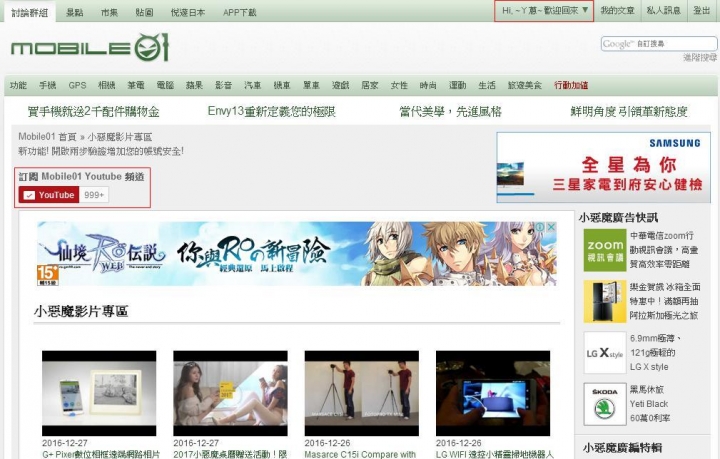
Task: Open the user dropdown 'Hi, ~Y蔥~ 歡迎回來'
Action: click(544, 11)
